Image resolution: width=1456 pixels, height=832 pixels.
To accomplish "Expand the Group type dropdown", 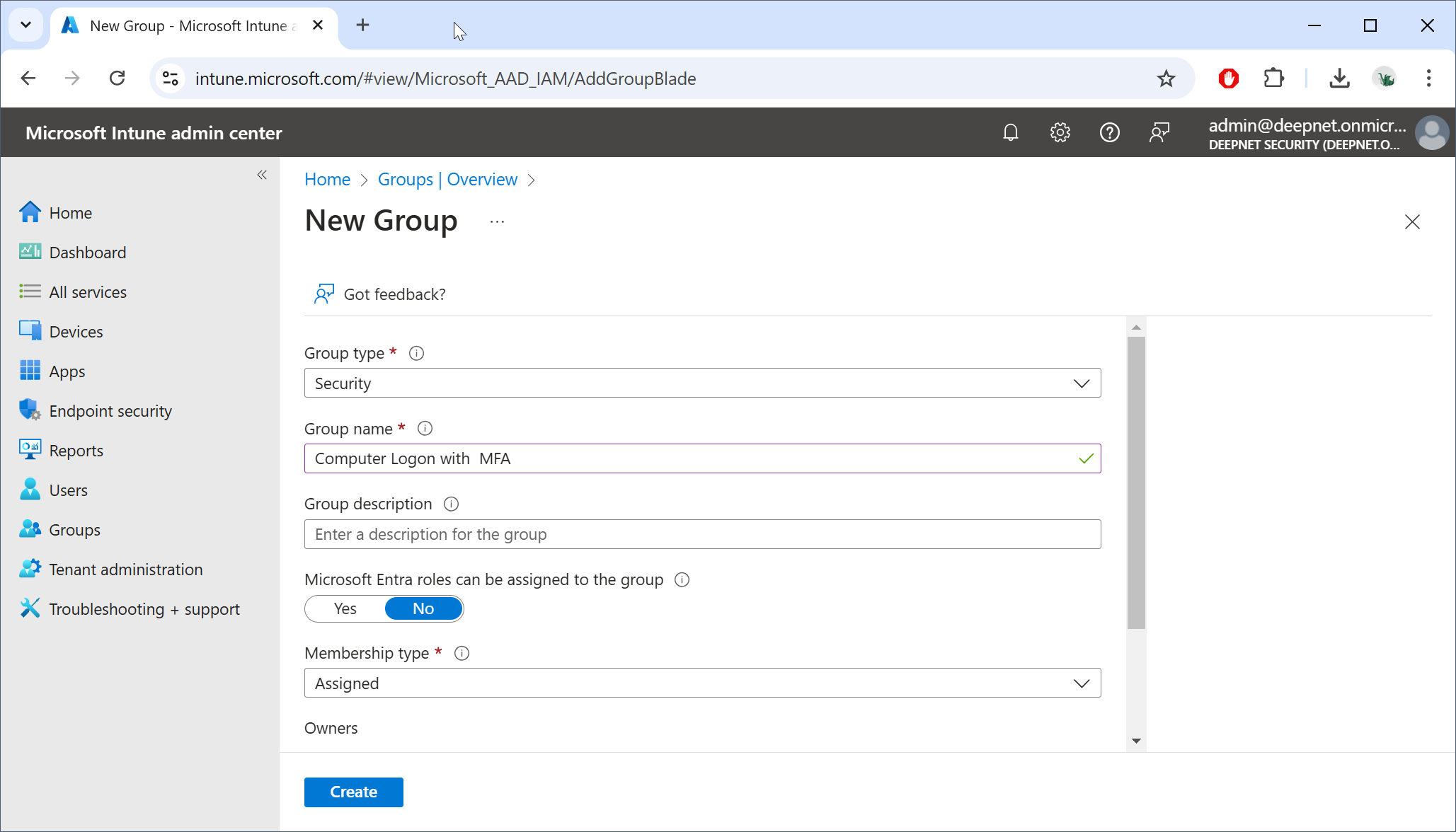I will pyautogui.click(x=702, y=383).
